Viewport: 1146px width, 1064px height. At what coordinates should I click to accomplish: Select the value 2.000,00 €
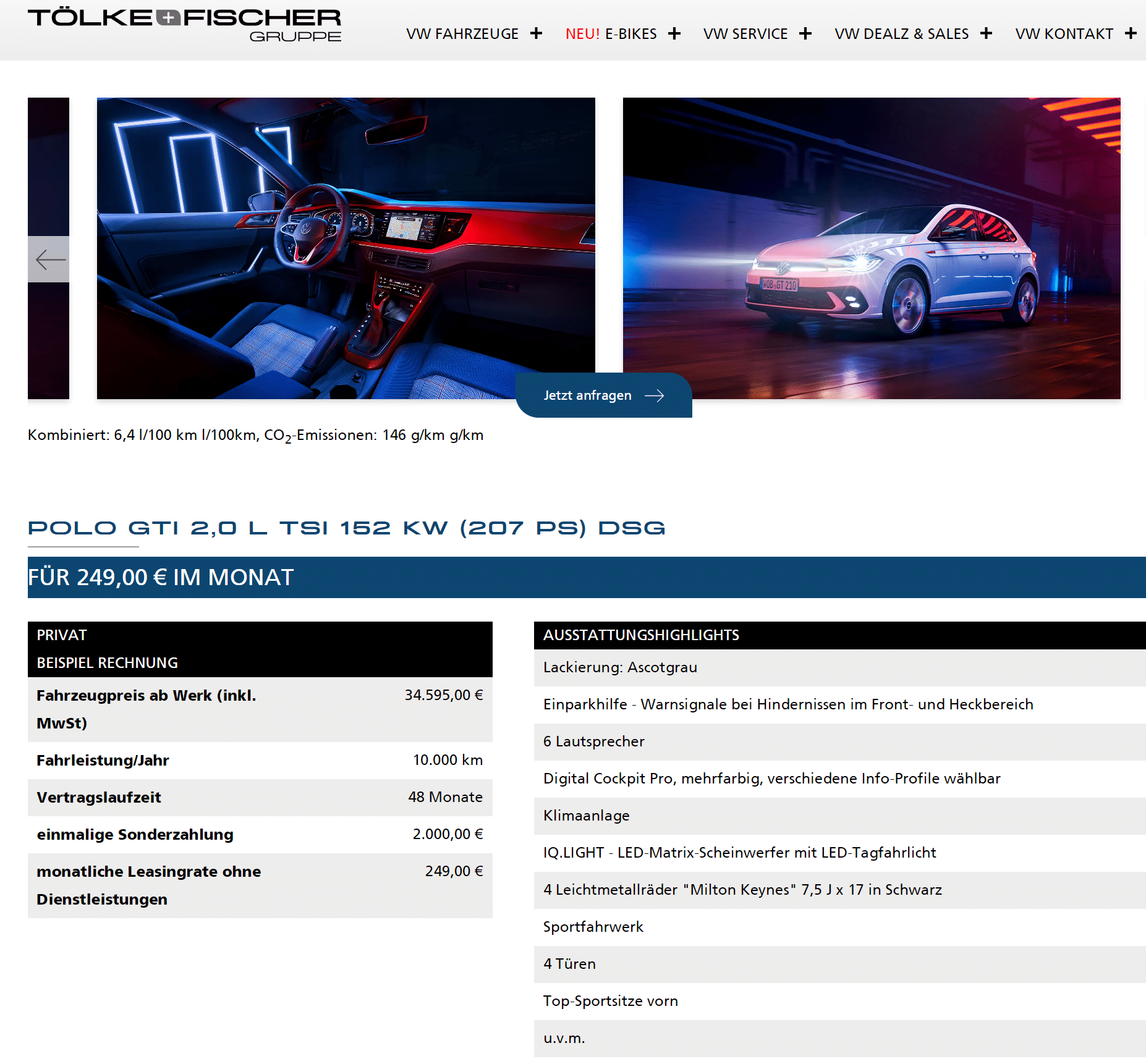(448, 834)
